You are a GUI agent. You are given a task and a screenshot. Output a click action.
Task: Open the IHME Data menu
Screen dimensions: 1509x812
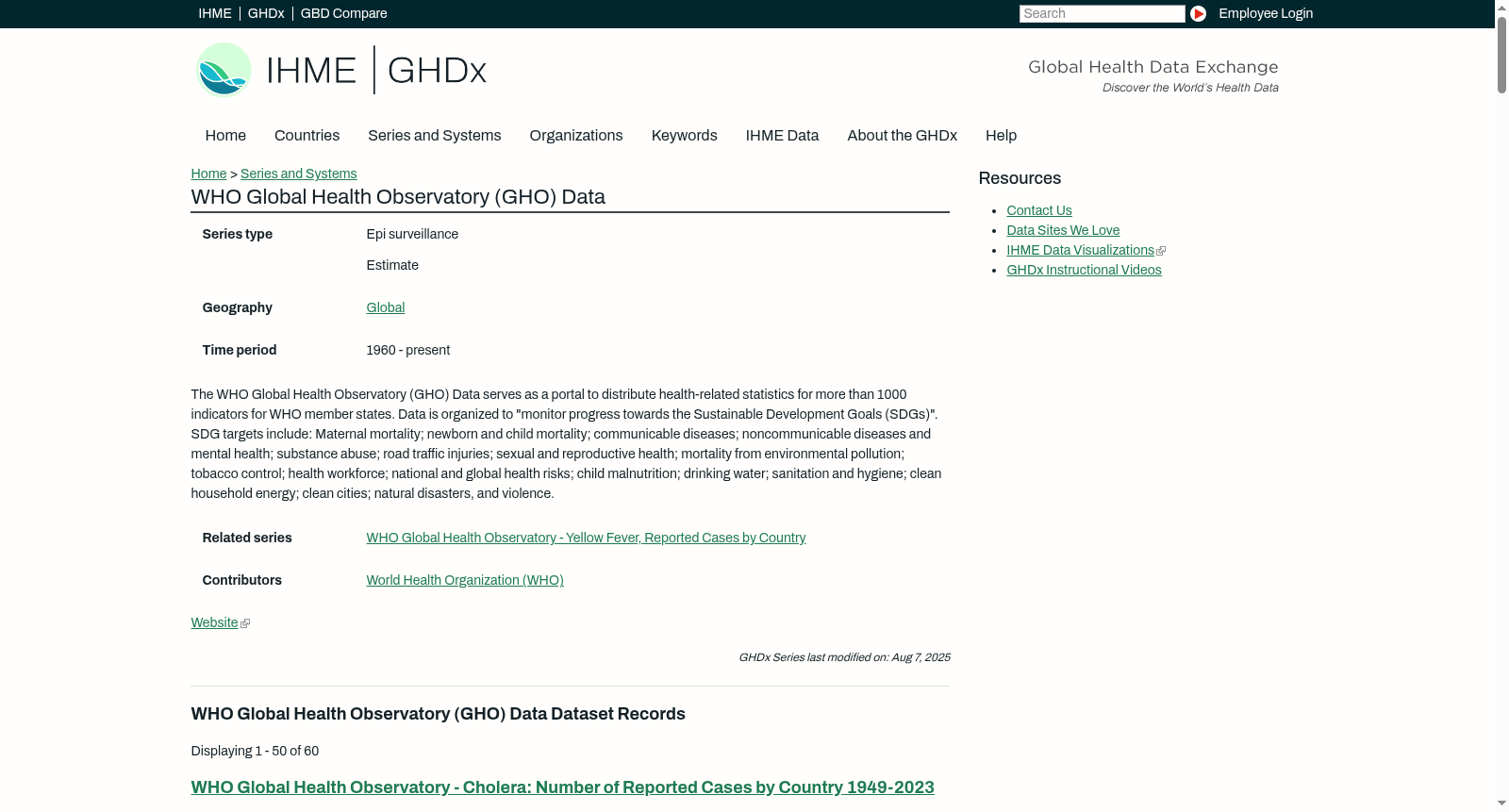click(x=782, y=135)
